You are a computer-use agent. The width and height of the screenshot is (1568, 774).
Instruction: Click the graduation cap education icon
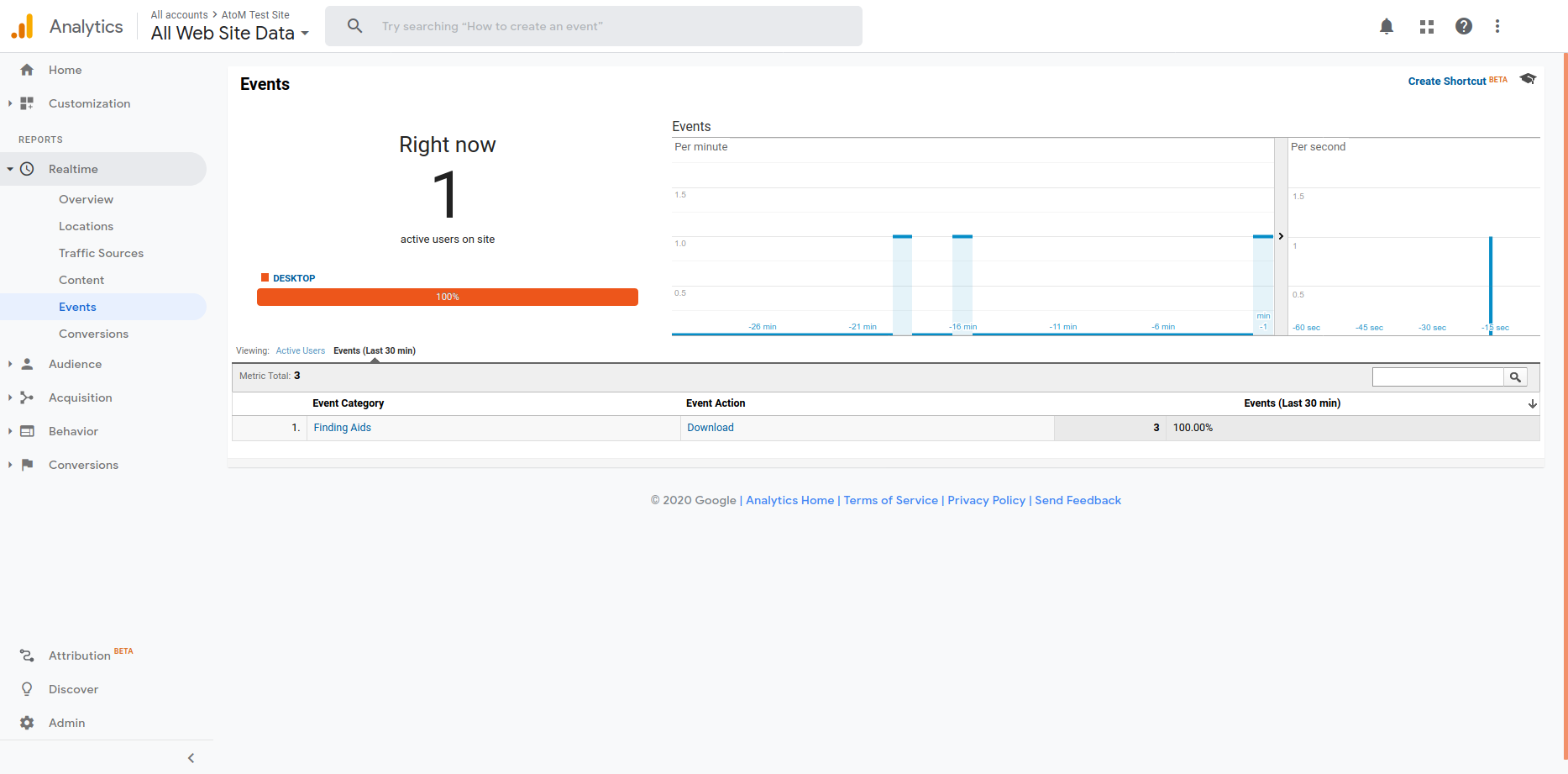pyautogui.click(x=1528, y=79)
